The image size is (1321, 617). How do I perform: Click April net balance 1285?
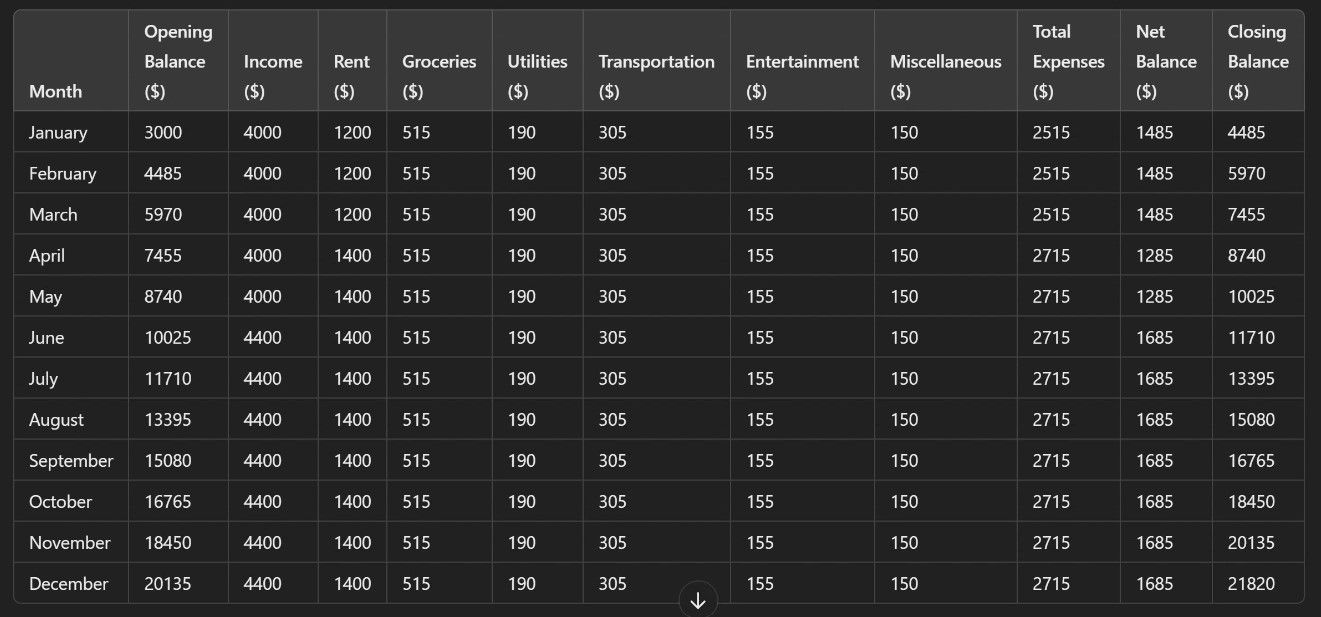[x=1154, y=255]
